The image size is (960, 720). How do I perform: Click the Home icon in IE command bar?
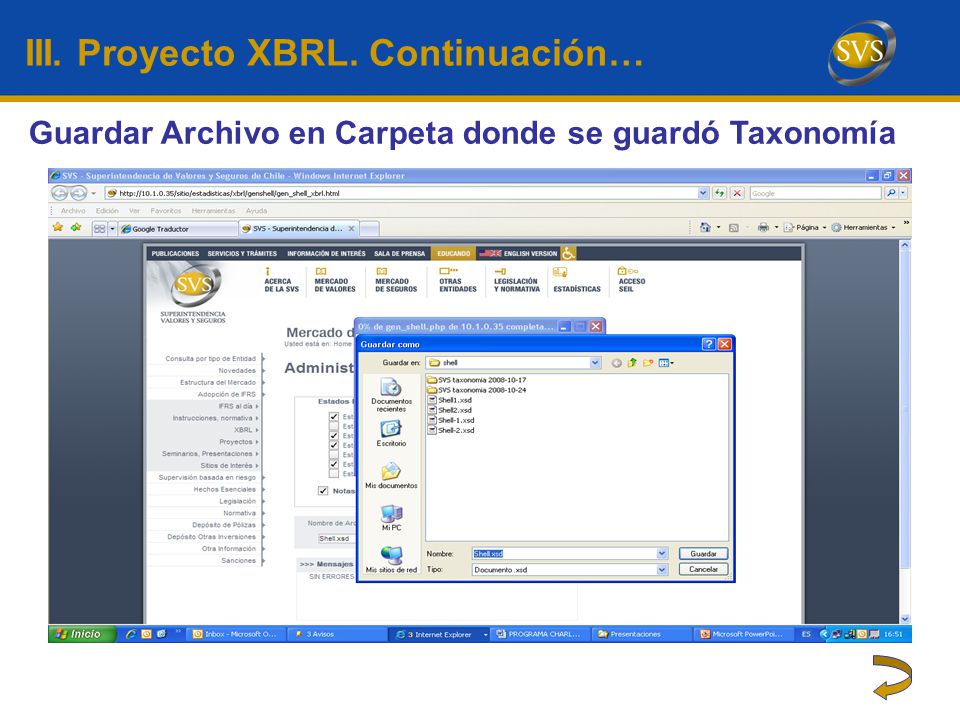[x=705, y=227]
